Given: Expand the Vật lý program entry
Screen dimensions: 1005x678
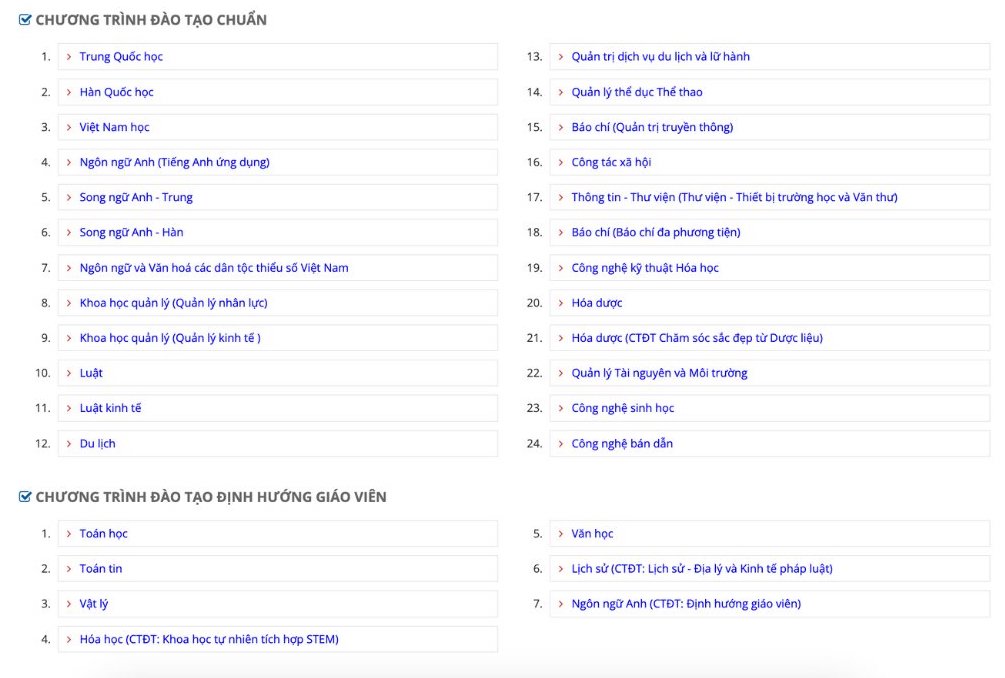Looking at the screenshot, I should click(x=278, y=604).
